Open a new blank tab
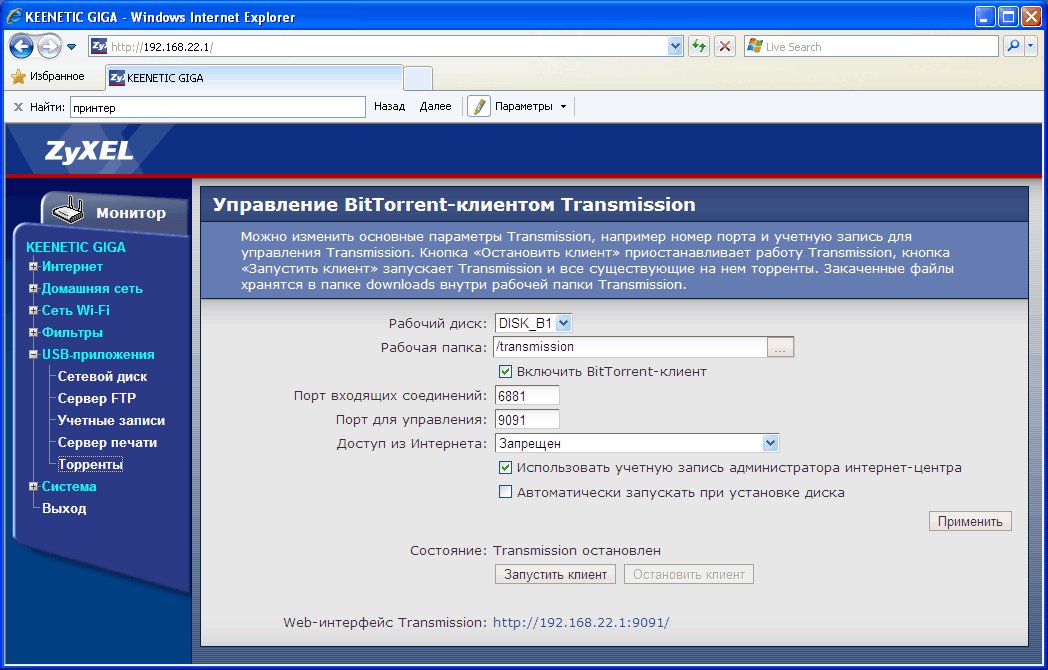This screenshot has height=670, width=1048. point(418,78)
